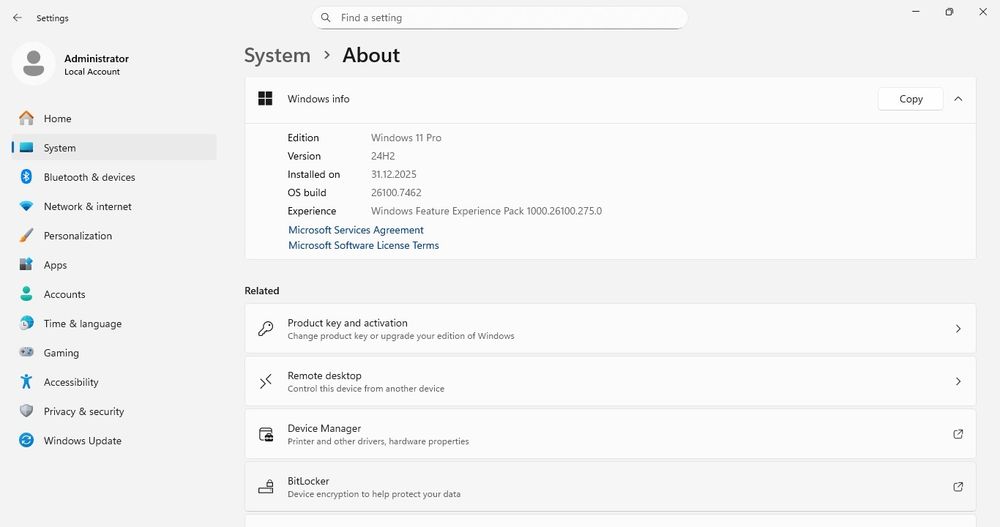Click the Administrator profile avatar
Viewport: 1000px width, 527px height.
pyautogui.click(x=33, y=64)
